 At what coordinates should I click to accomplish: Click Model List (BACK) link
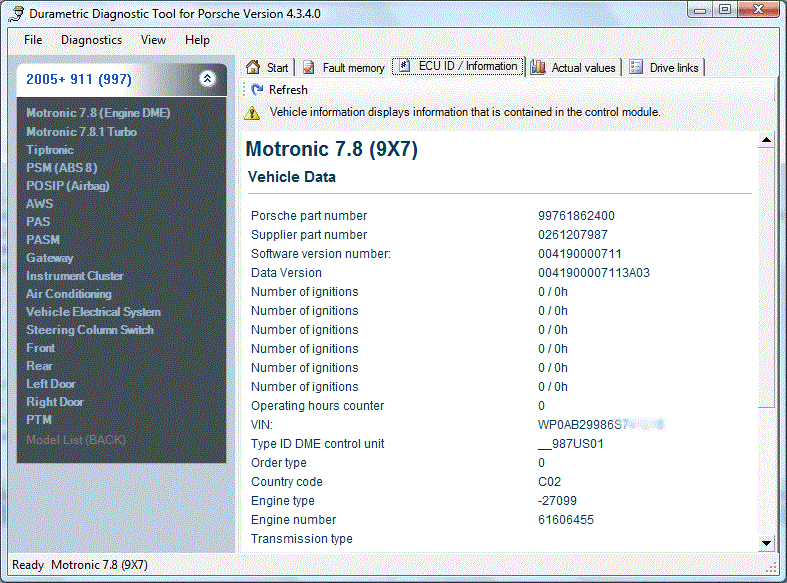(76, 440)
